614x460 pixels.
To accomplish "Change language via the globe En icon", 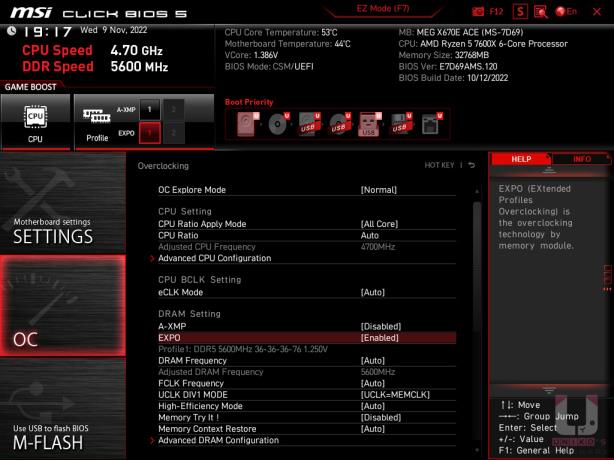I will point(566,12).
